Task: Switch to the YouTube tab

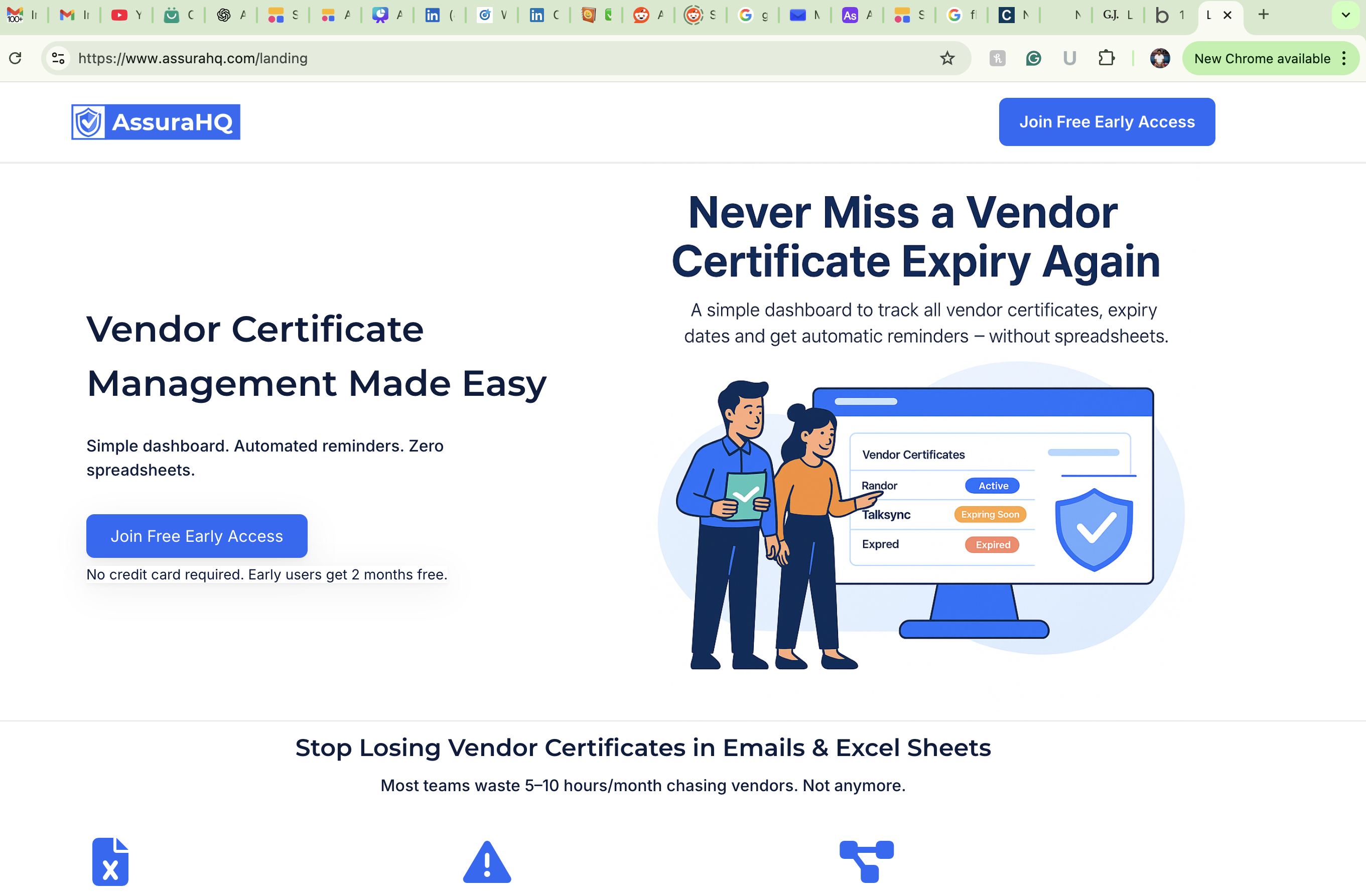Action: tap(119, 15)
